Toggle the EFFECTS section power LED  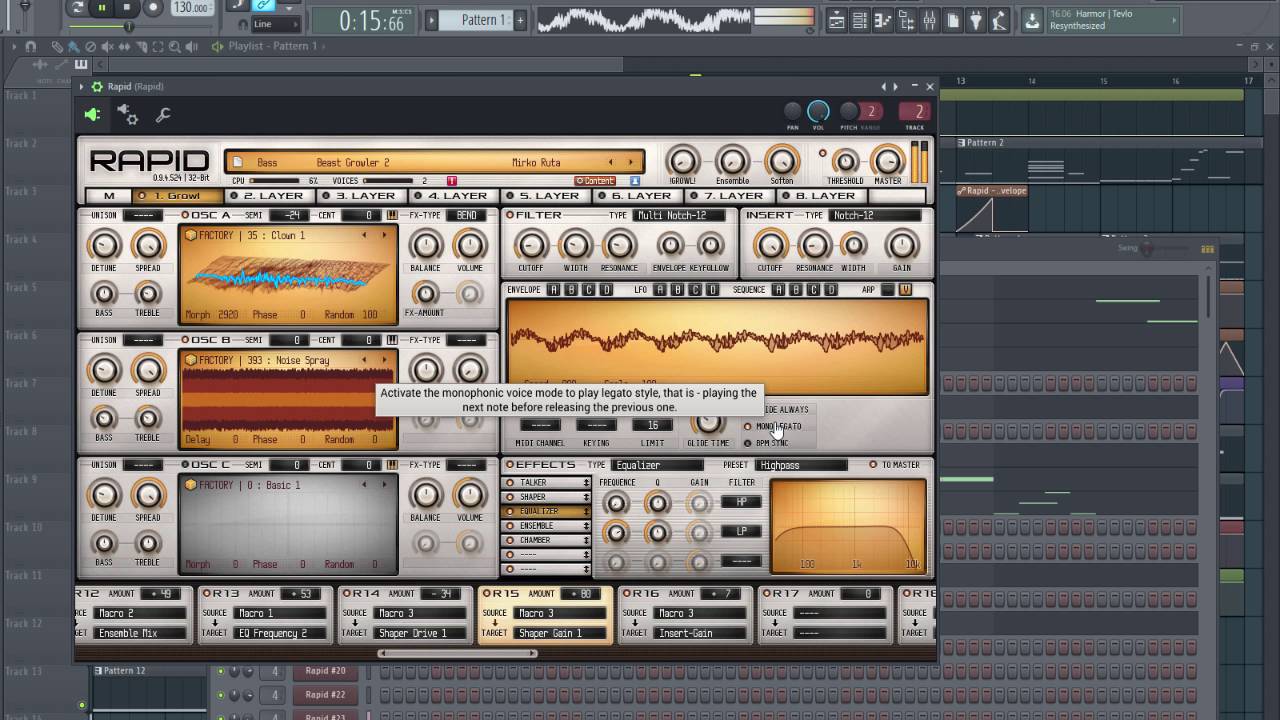(x=510, y=465)
